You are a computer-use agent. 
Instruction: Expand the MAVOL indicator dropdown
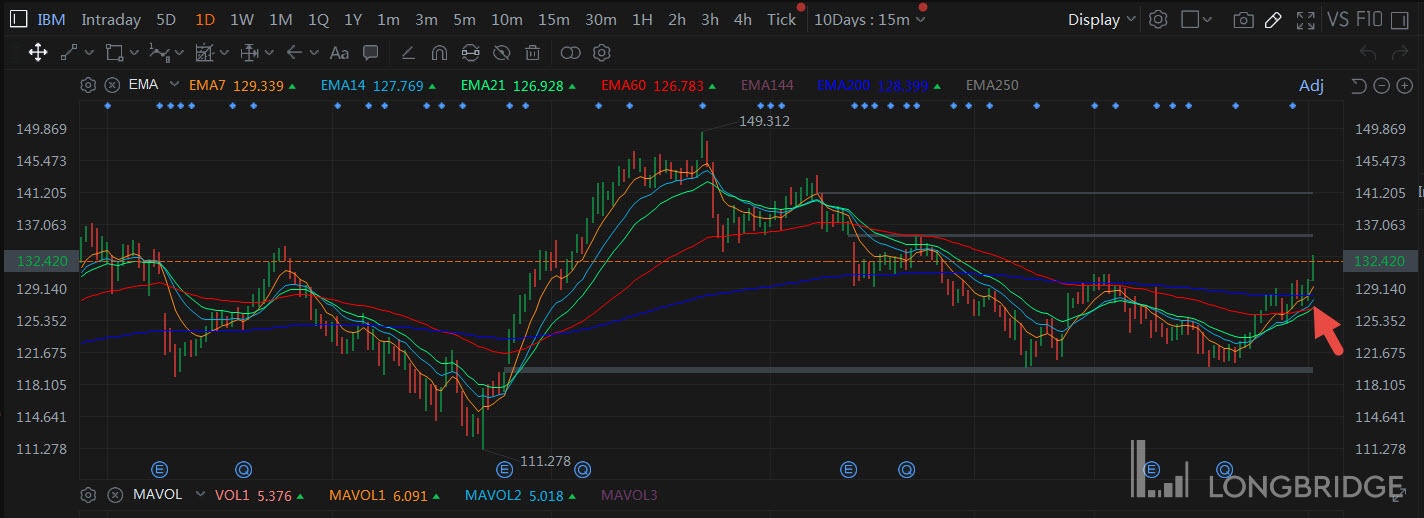pos(200,495)
